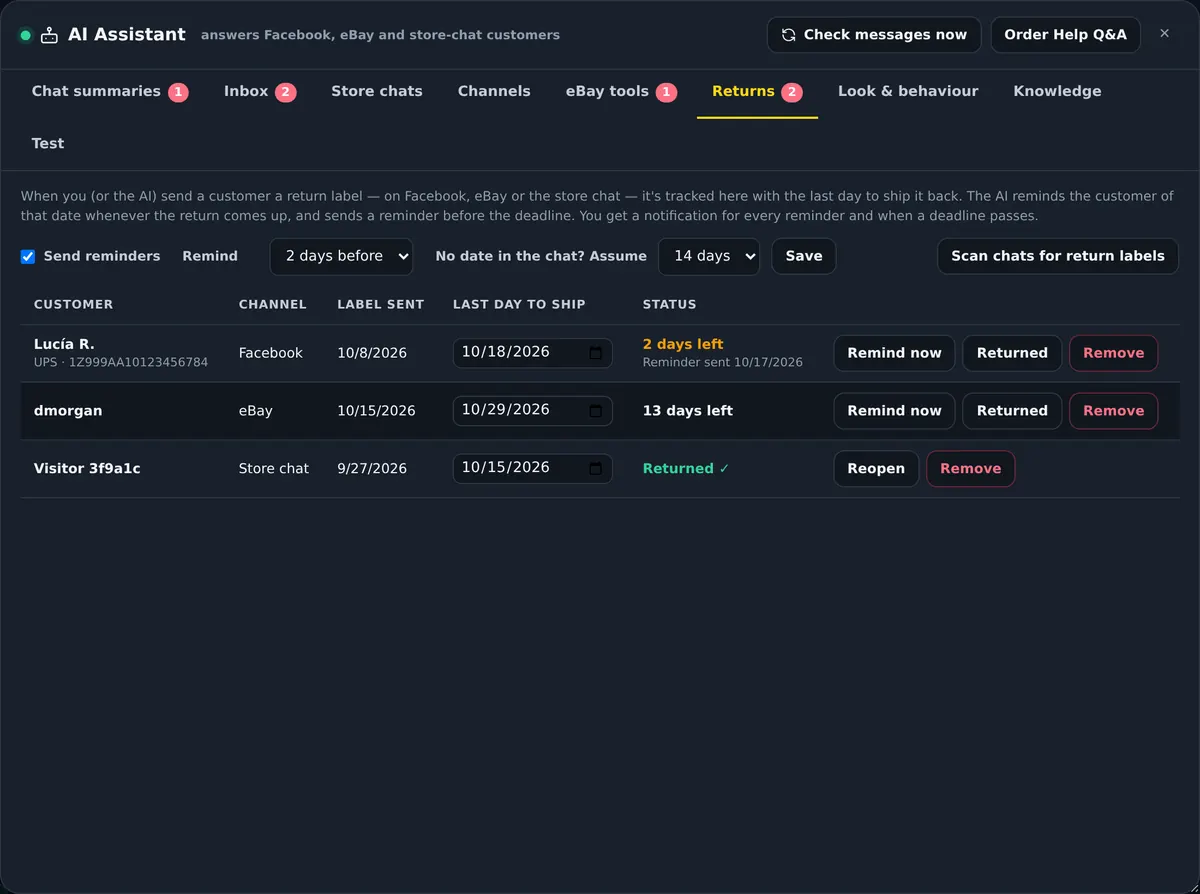This screenshot has width=1200, height=894.
Task: Select the Channels tab
Action: [x=494, y=91]
